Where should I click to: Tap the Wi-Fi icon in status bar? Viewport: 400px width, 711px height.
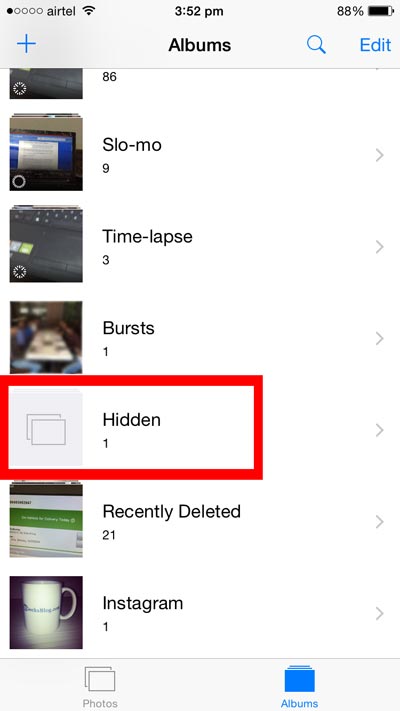(88, 11)
